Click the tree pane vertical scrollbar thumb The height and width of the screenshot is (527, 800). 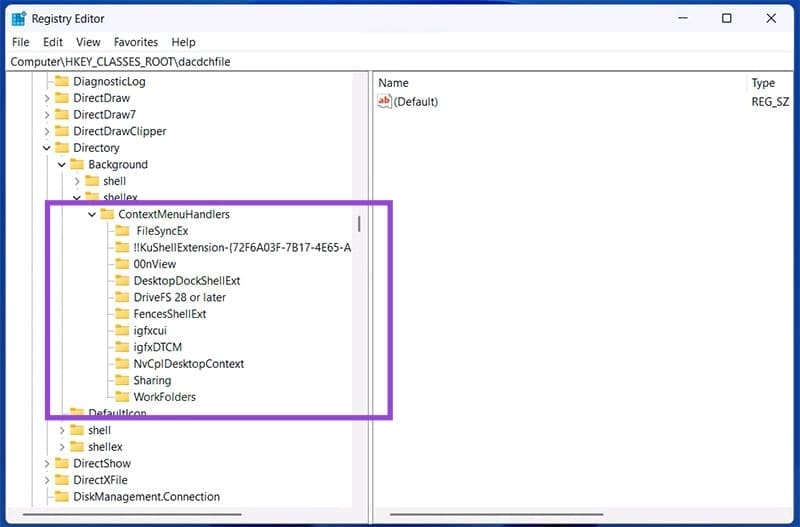pos(359,224)
